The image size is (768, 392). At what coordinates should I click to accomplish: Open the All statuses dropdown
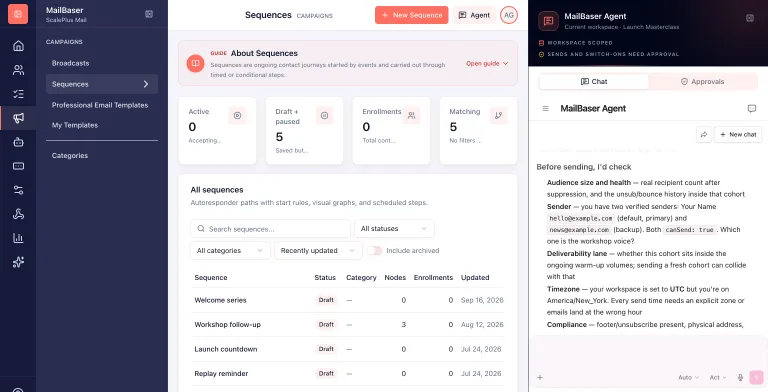[x=394, y=228]
